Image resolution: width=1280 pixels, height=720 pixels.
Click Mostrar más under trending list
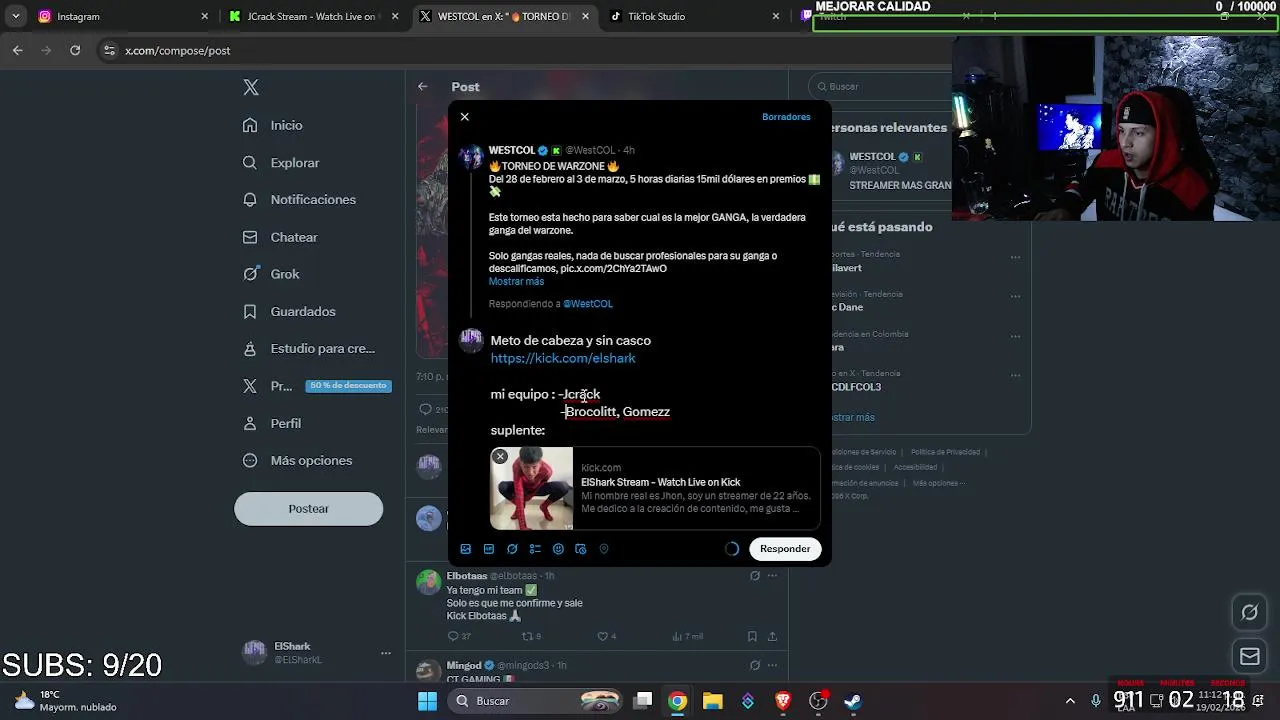(x=852, y=417)
